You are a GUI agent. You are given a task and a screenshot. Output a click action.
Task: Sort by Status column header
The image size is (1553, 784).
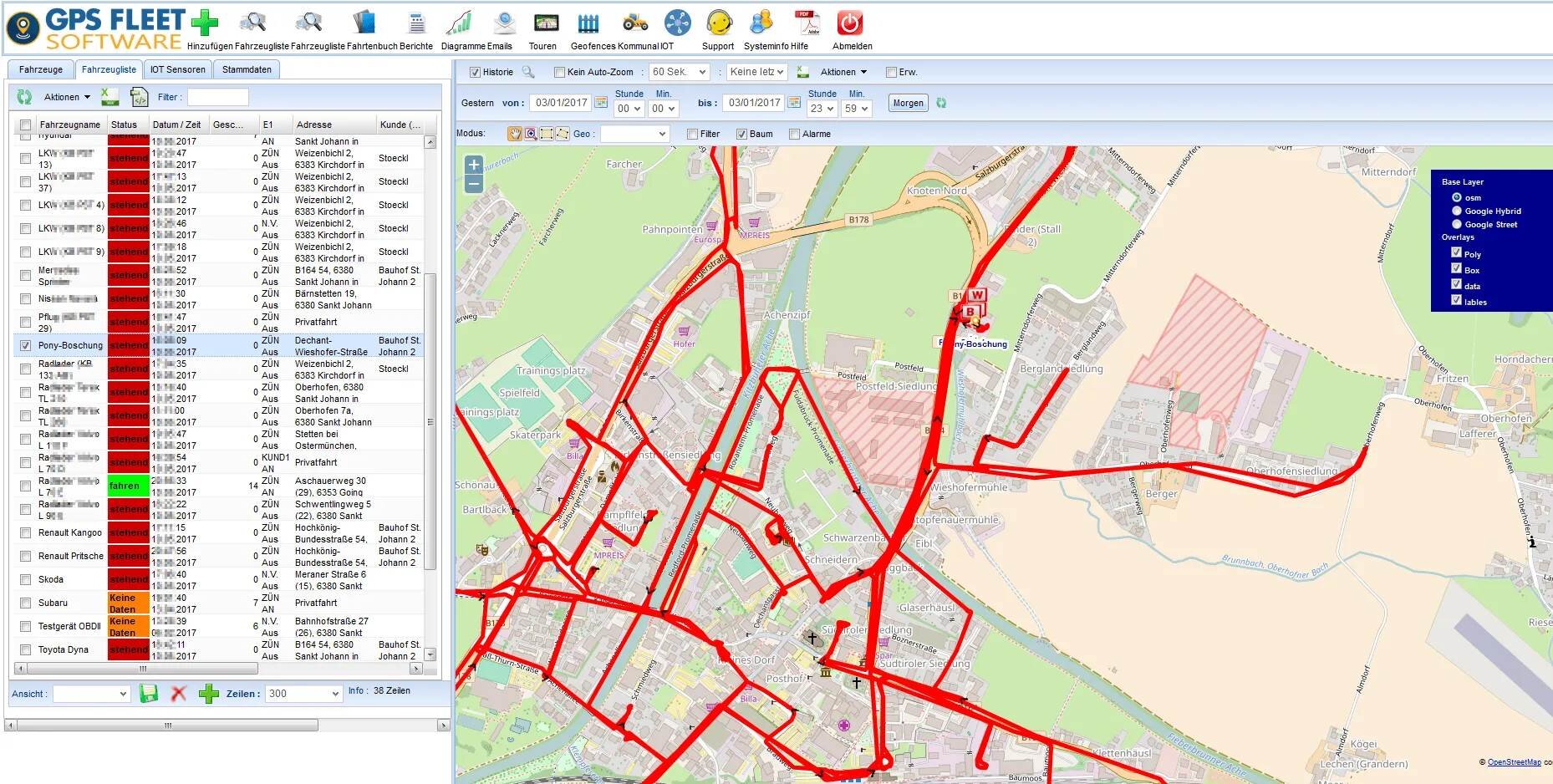tap(124, 125)
